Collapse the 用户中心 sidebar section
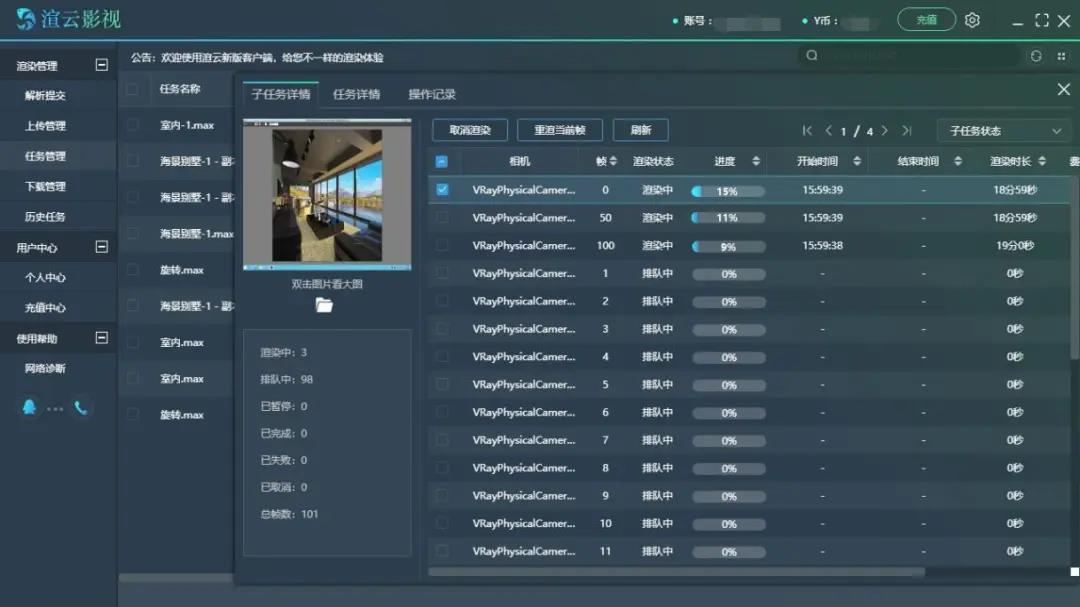 pos(101,247)
